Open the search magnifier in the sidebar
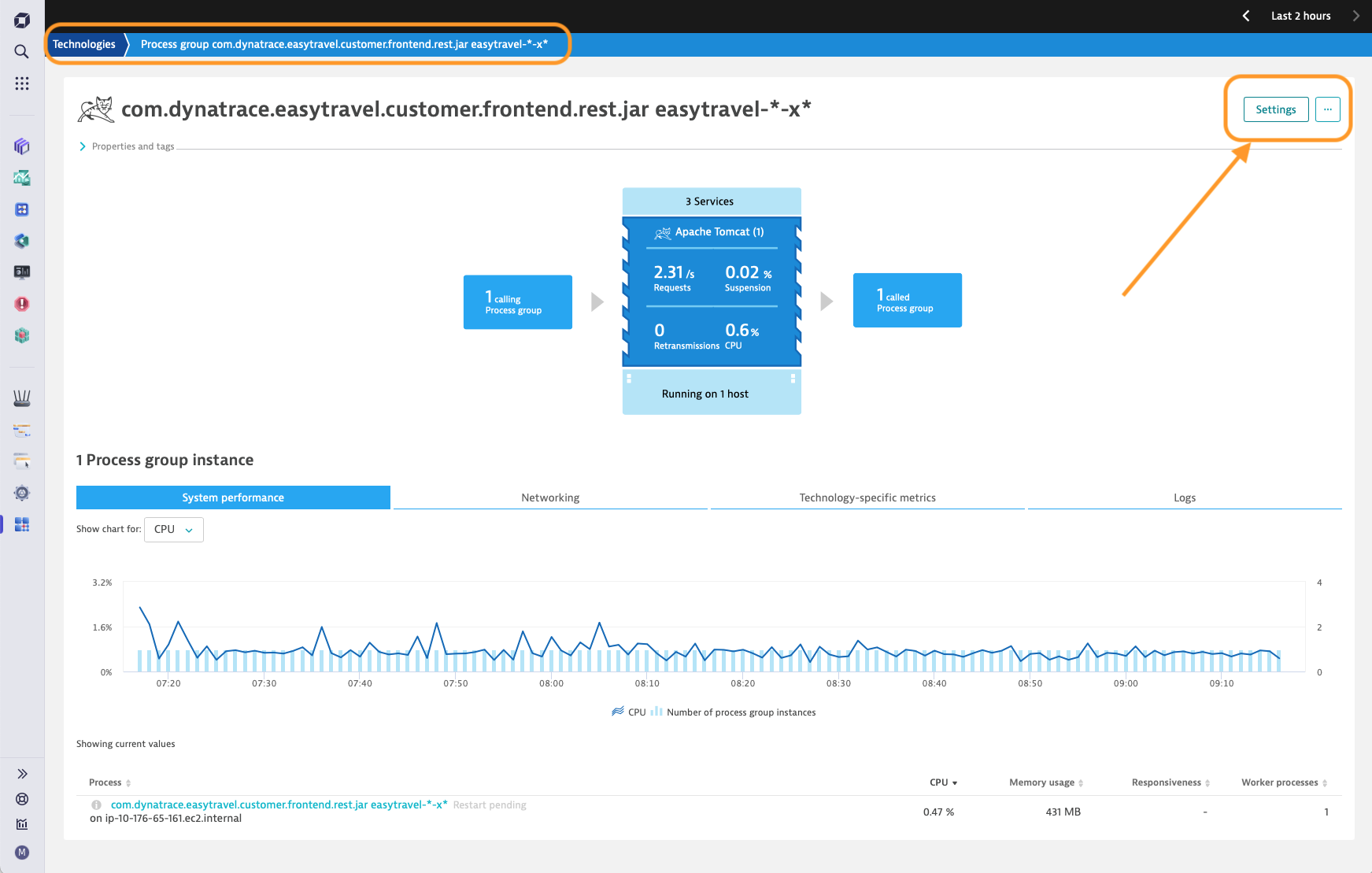The height and width of the screenshot is (873, 1372). coord(21,52)
